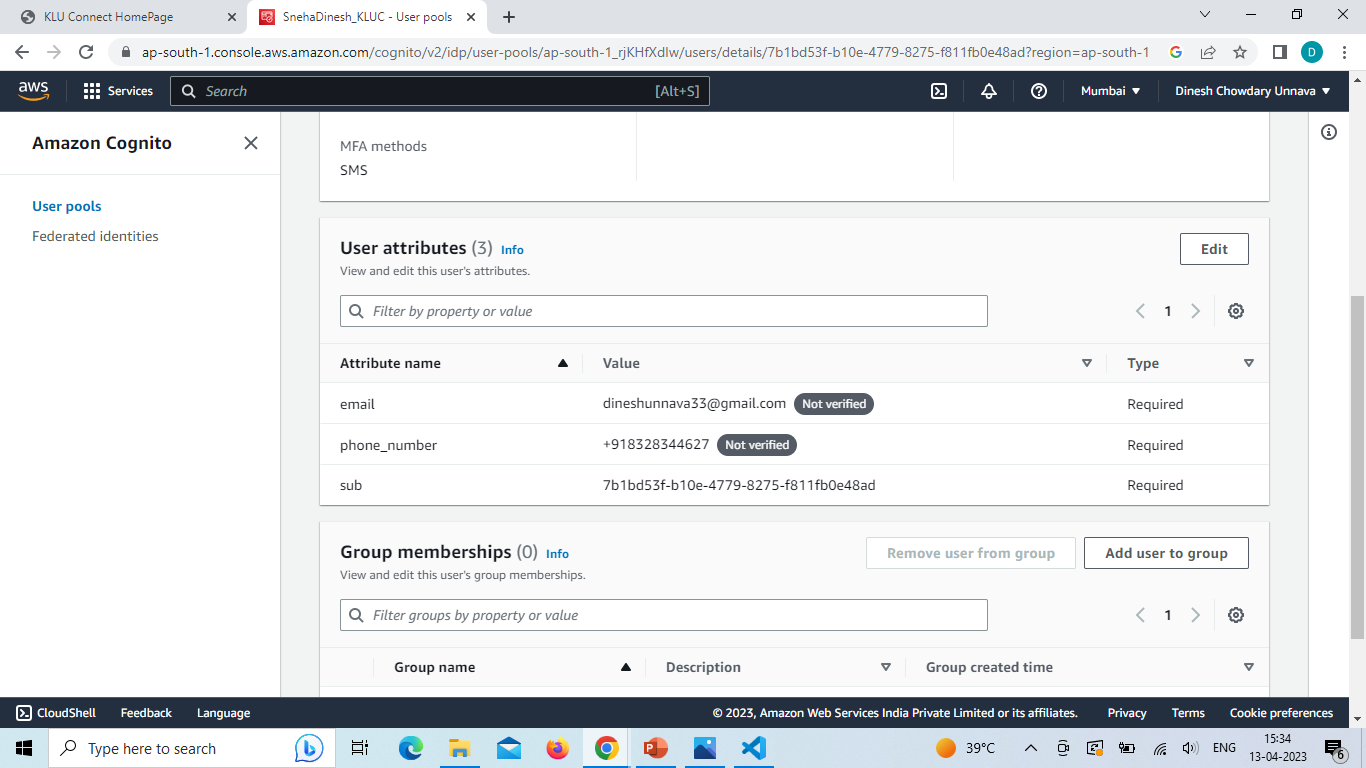Open the AWS help question mark icon
Screen dimensions: 1366x768
[x=1038, y=90]
